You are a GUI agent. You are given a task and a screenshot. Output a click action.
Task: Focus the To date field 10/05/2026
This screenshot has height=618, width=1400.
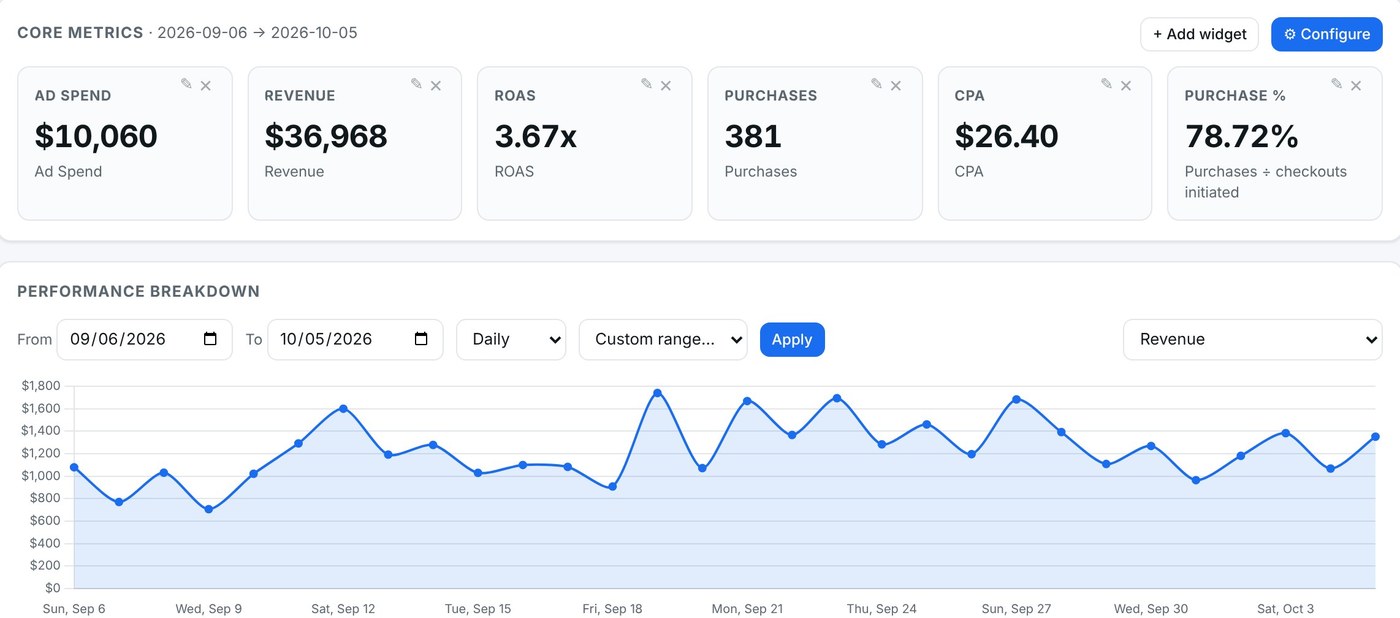(x=355, y=339)
